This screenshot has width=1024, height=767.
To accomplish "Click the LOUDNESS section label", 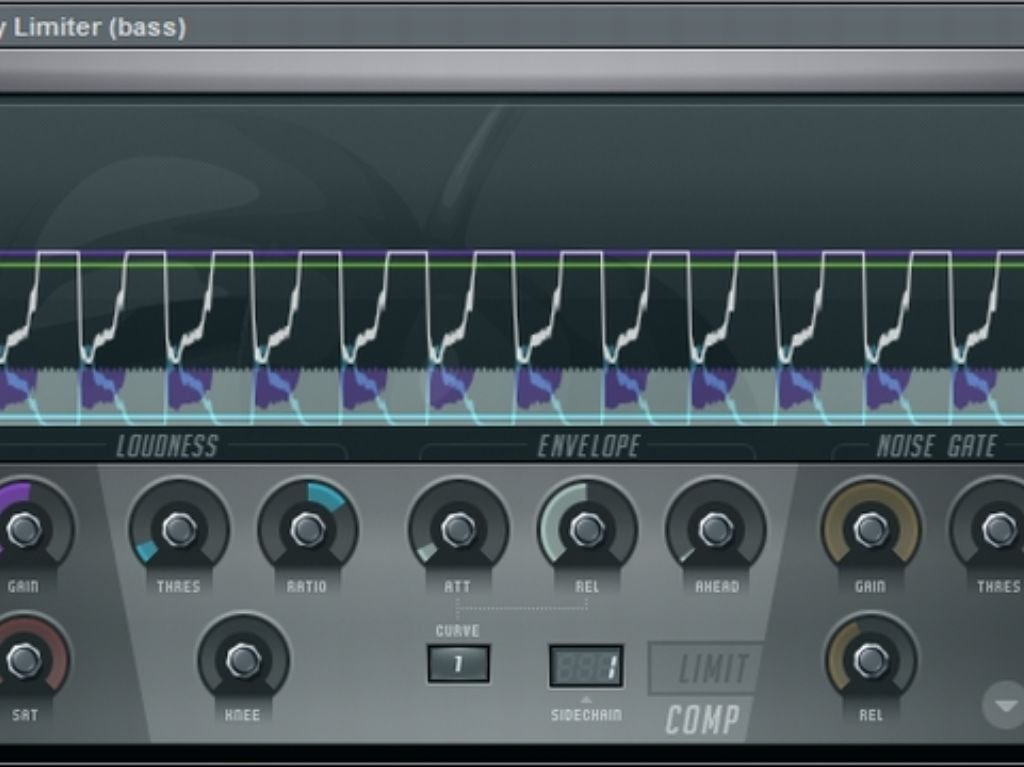I will [167, 446].
